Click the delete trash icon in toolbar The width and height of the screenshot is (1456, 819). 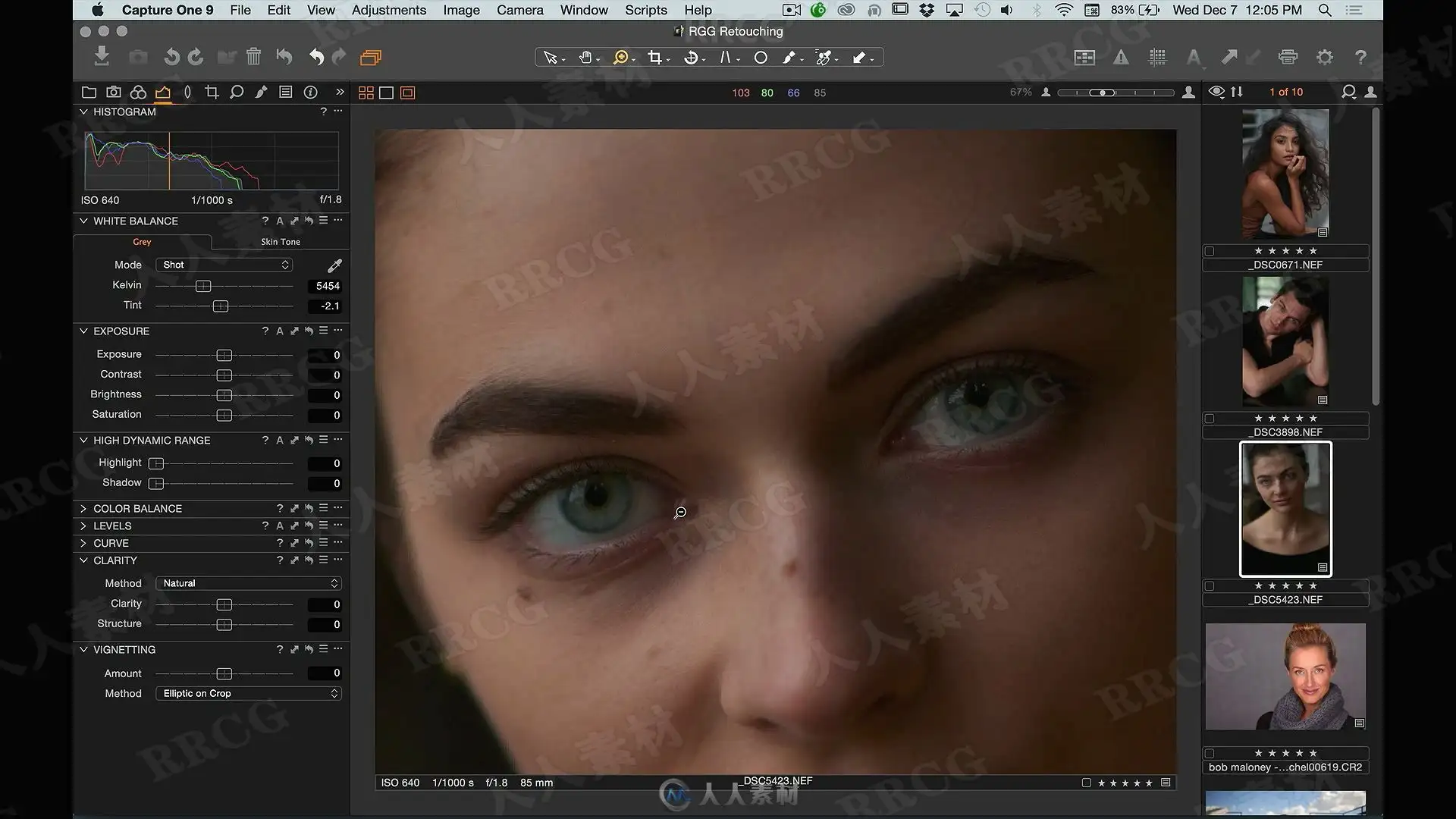click(x=253, y=57)
